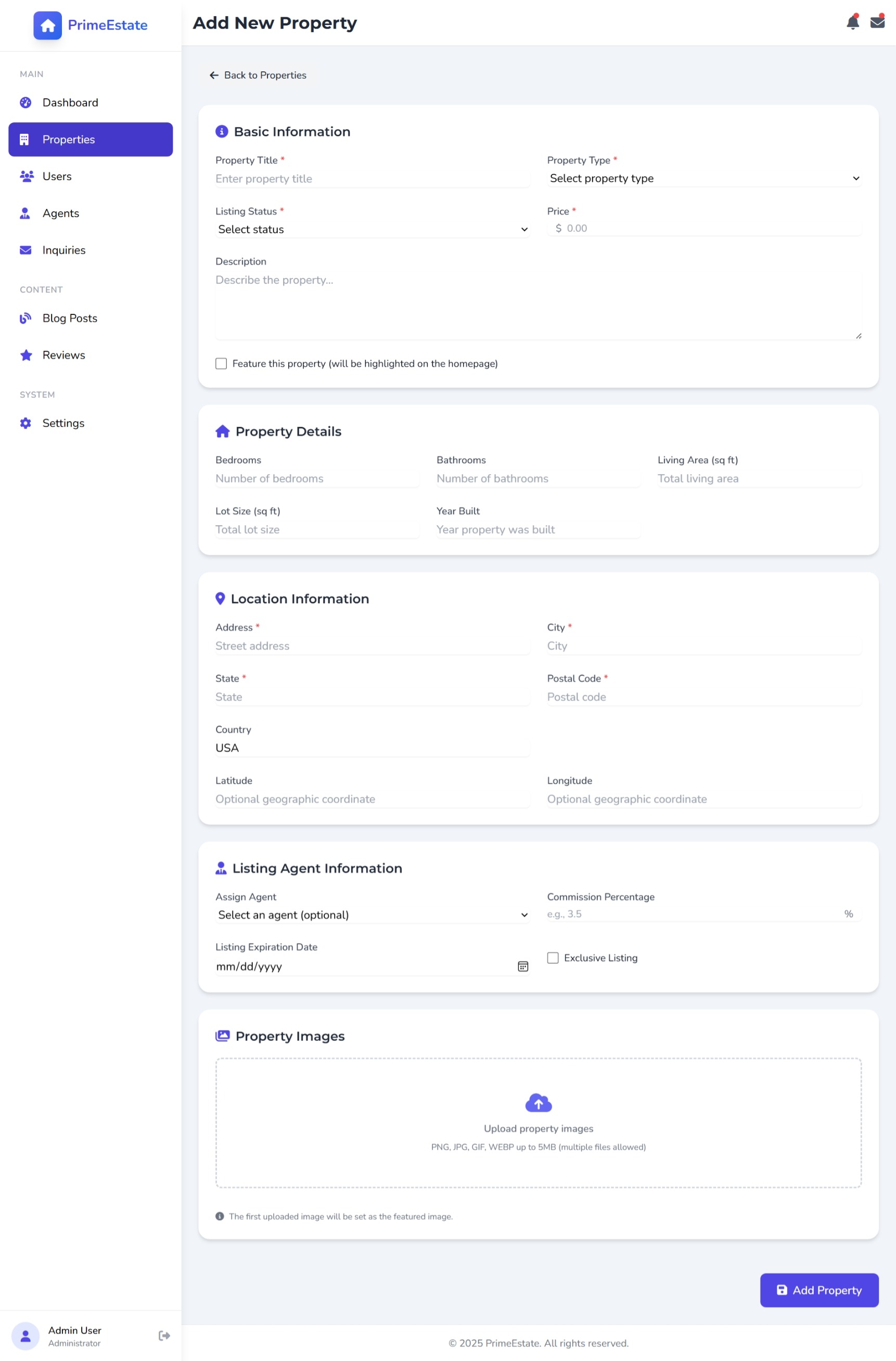Click the calendar icon in Listing Expiration Date

tap(522, 966)
